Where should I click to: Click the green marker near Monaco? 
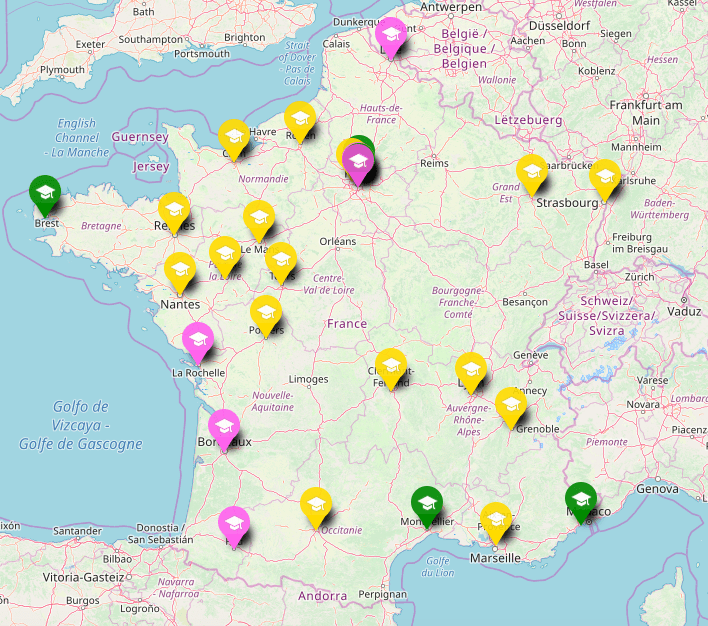(x=580, y=499)
